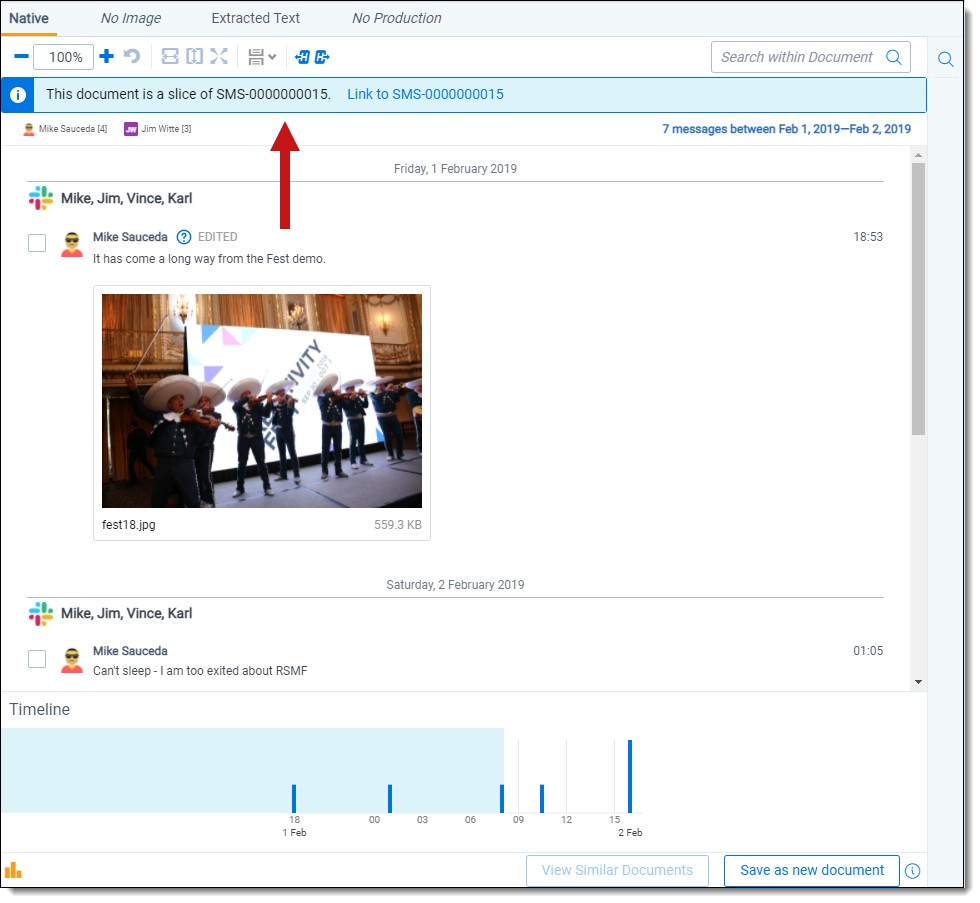The height and width of the screenshot is (903, 980).
Task: Open the search sidebar magnifier icon
Action: pos(945,59)
